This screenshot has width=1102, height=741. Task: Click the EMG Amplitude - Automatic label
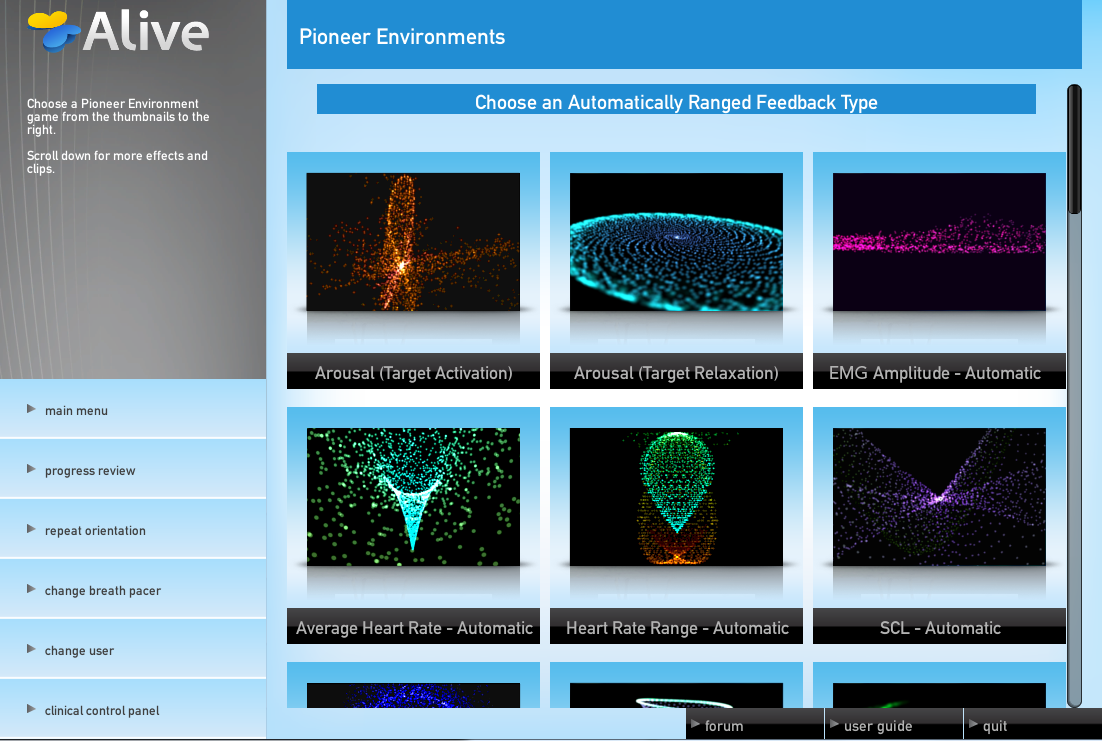pos(935,373)
